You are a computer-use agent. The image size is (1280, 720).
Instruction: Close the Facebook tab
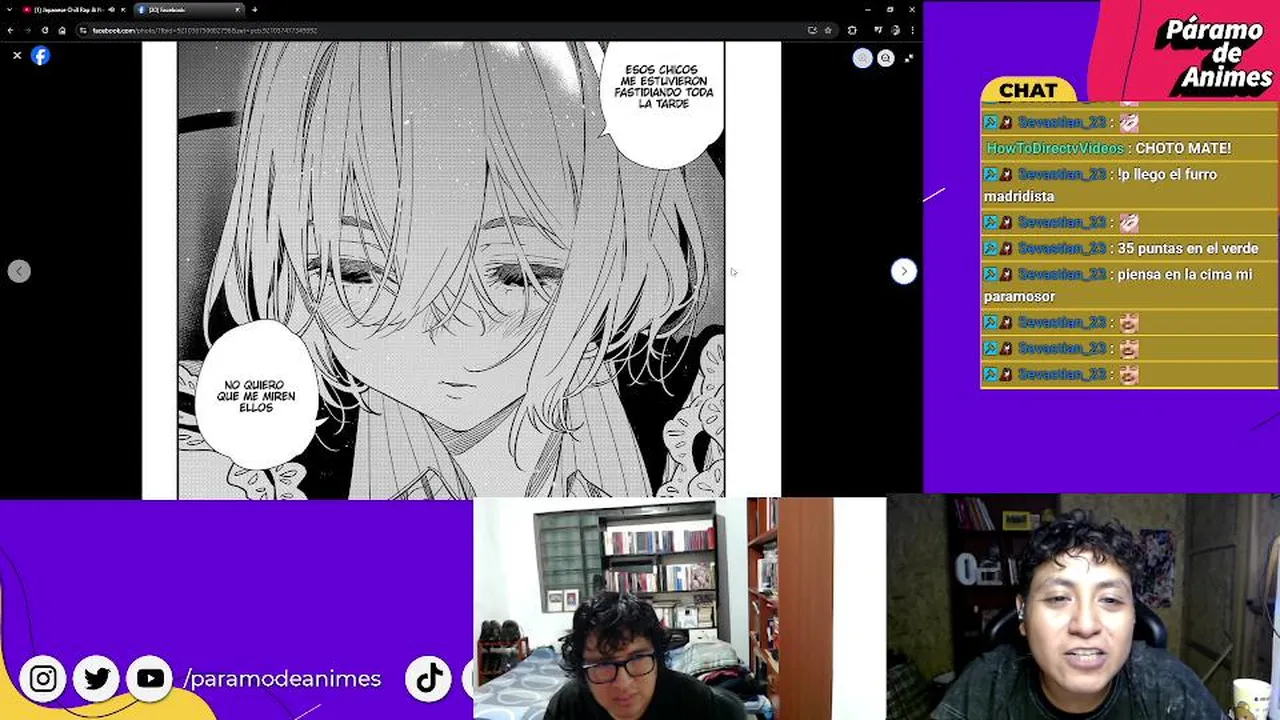[238, 10]
